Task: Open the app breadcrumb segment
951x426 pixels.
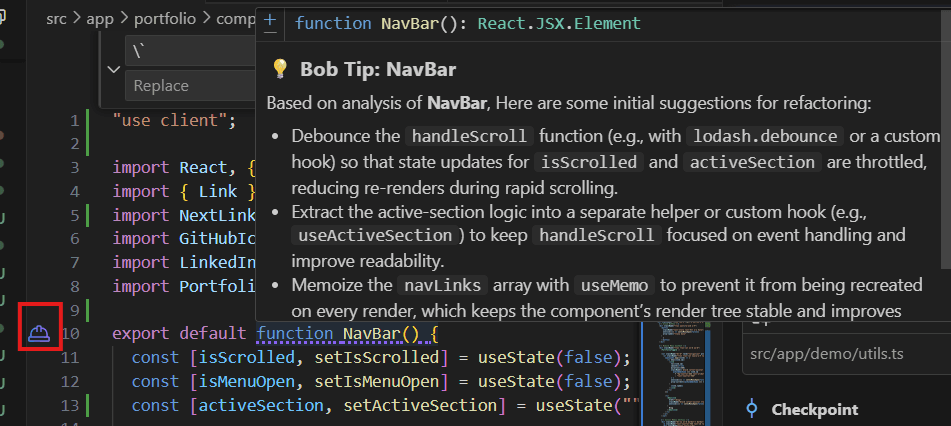Action: pos(100,19)
